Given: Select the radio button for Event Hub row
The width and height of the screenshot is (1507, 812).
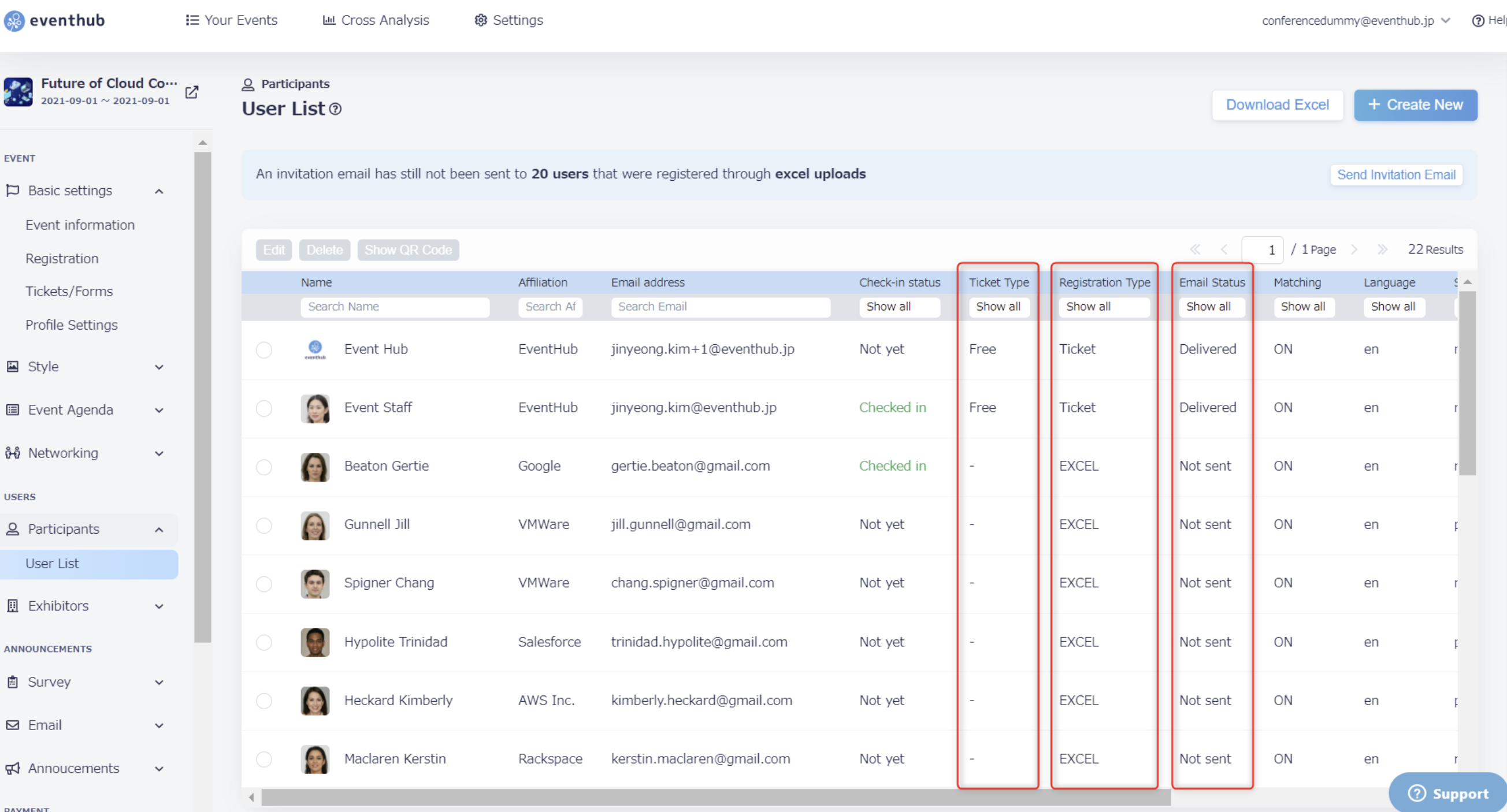Looking at the screenshot, I should pyautogui.click(x=264, y=349).
